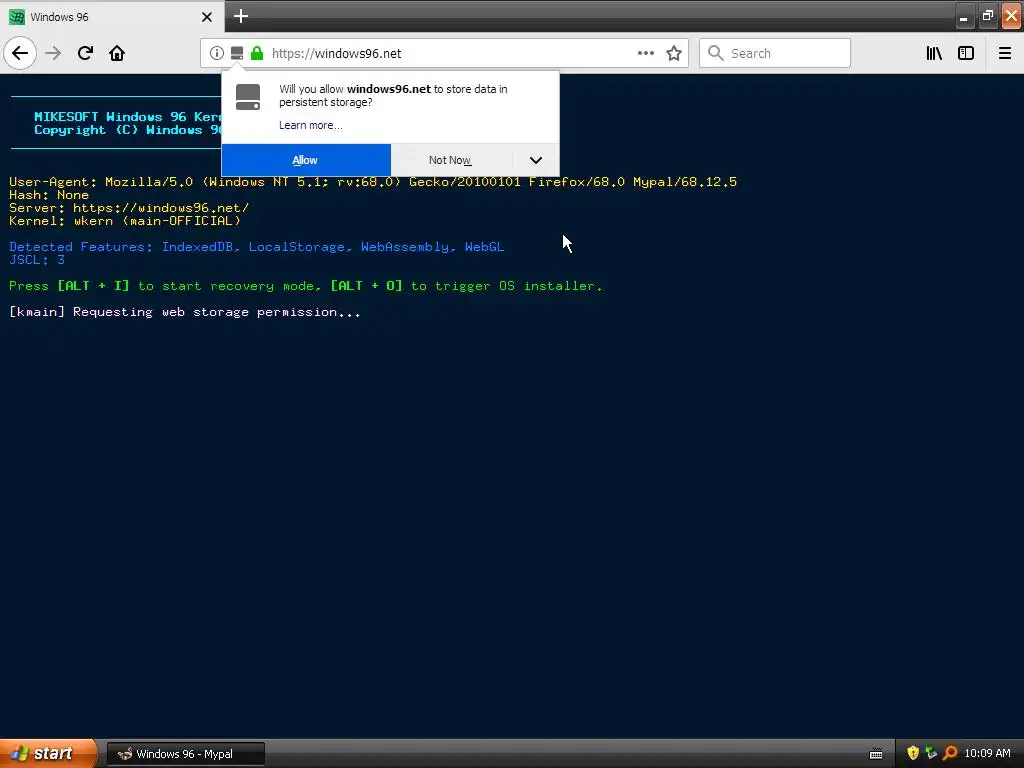Reload the current page
This screenshot has height=768, width=1024.
click(85, 53)
